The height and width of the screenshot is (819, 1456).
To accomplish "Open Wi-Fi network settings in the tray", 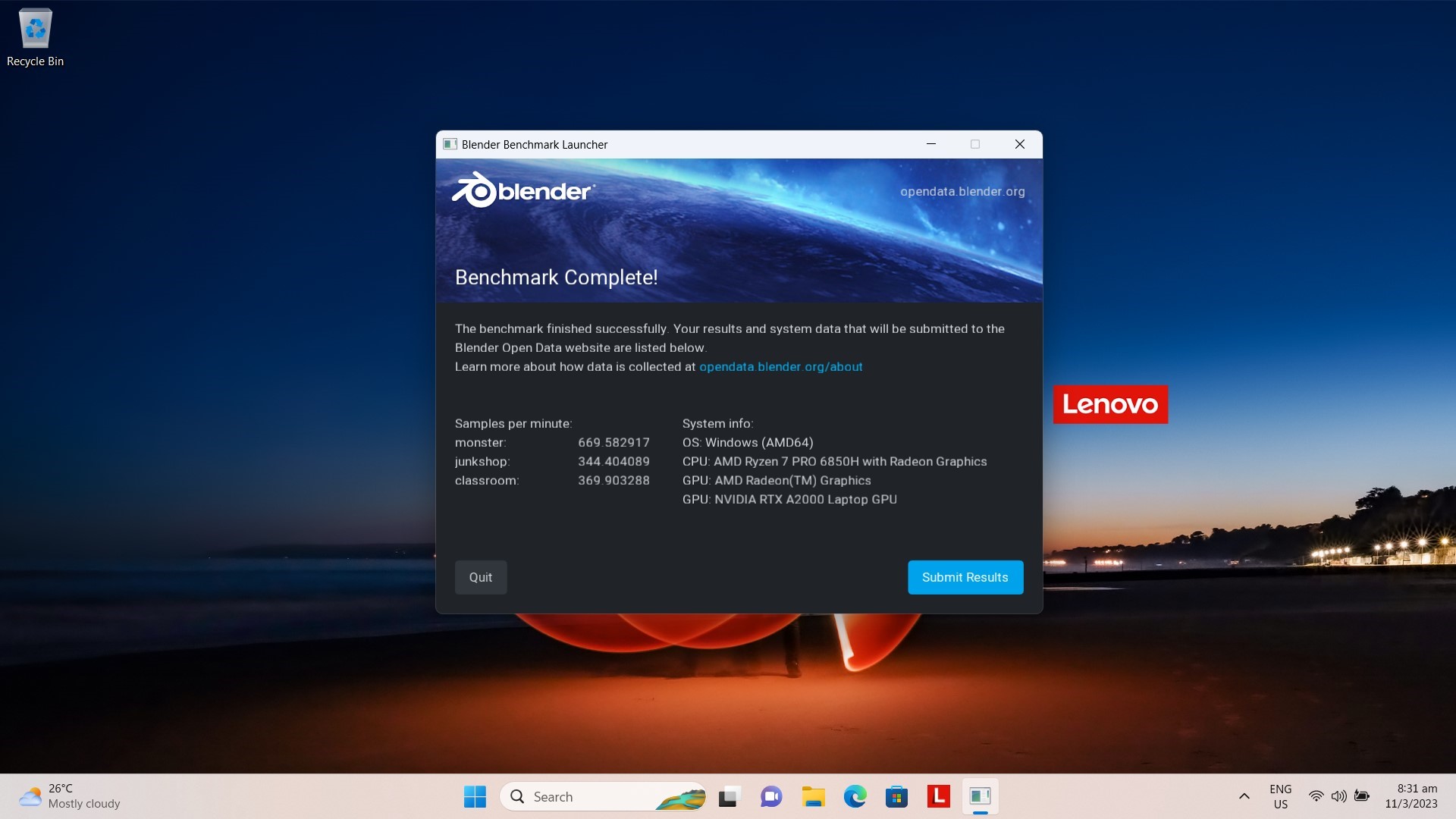I will (x=1316, y=796).
